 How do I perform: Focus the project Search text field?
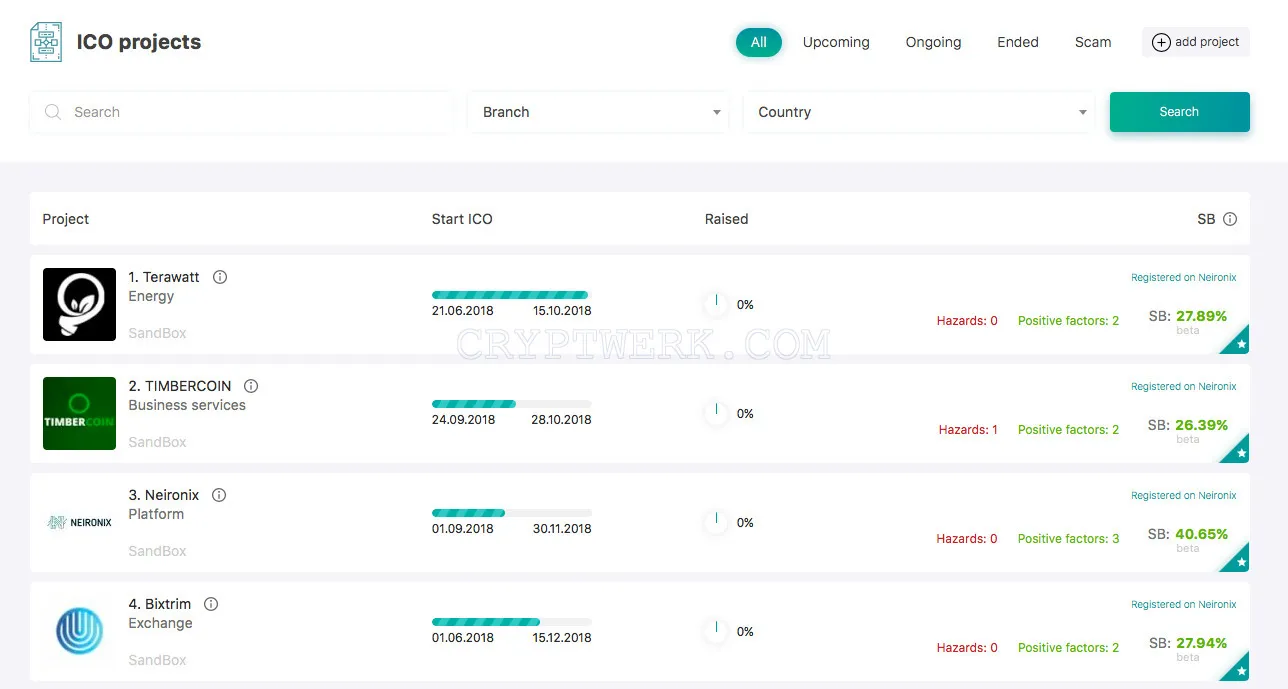(241, 112)
